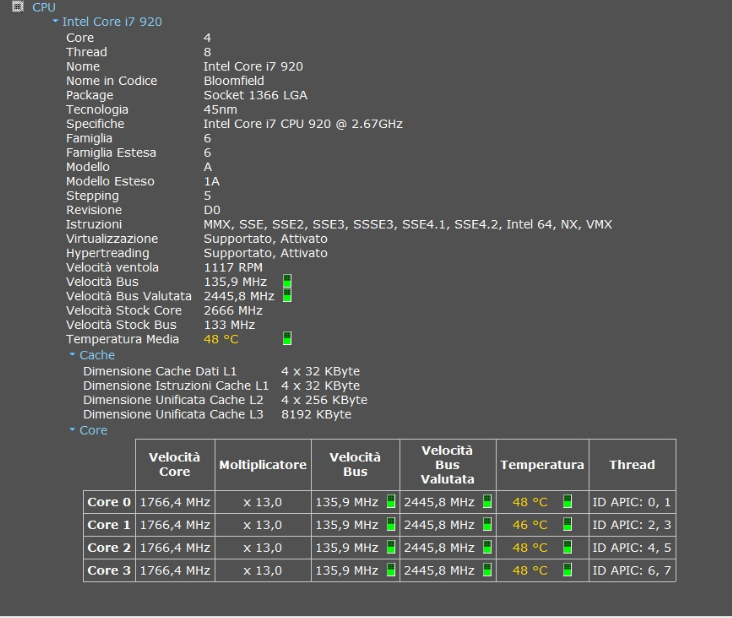The height and width of the screenshot is (618, 732).
Task: Click Core 1 bus speed graph icon
Action: (x=391, y=525)
